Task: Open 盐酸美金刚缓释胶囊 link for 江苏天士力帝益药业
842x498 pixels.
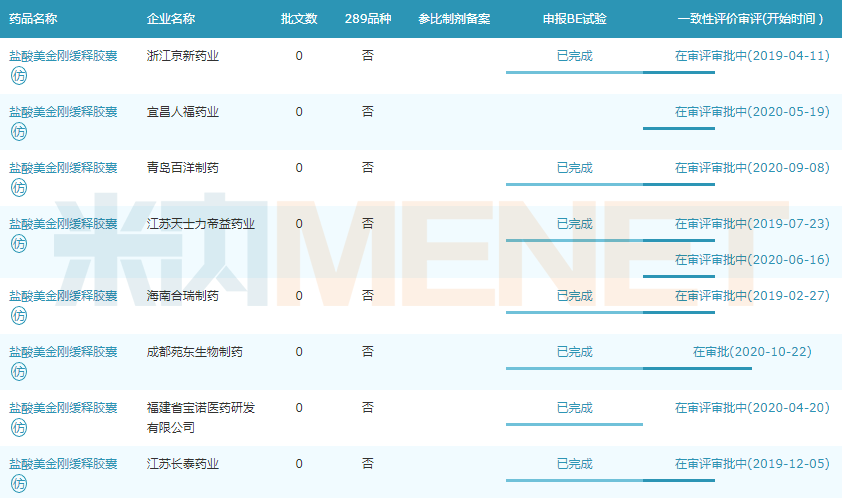Action: [63, 223]
